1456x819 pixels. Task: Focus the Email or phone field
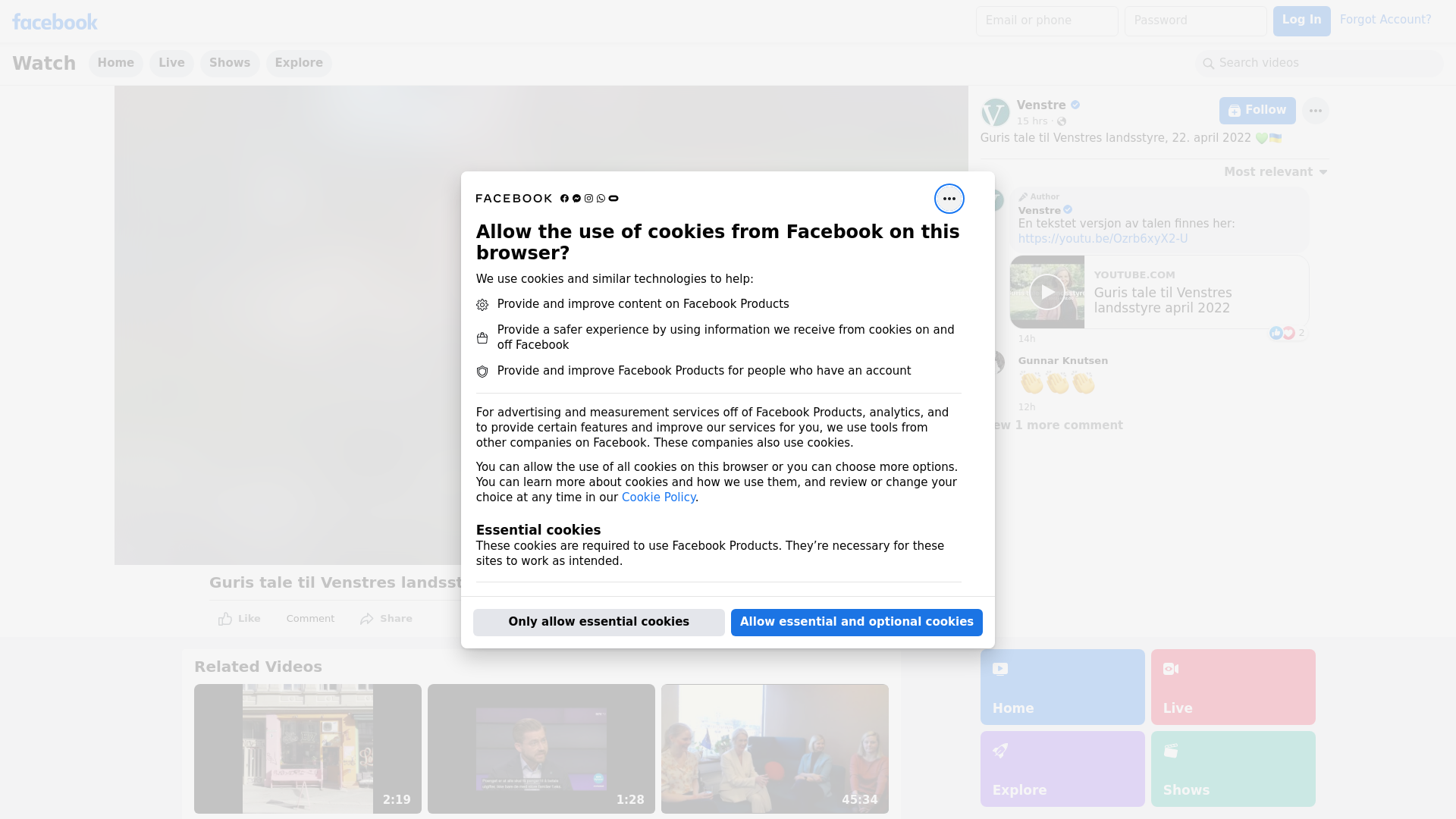point(1046,21)
